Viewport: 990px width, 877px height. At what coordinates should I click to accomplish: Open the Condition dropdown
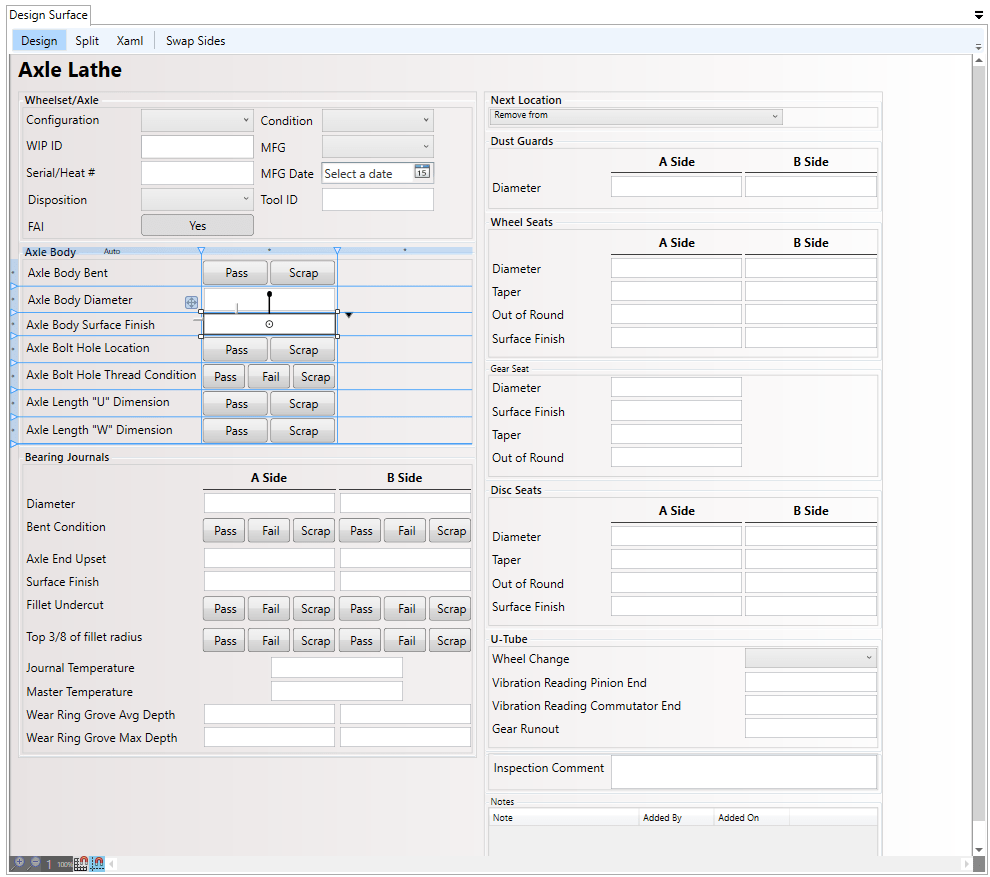pyautogui.click(x=378, y=120)
